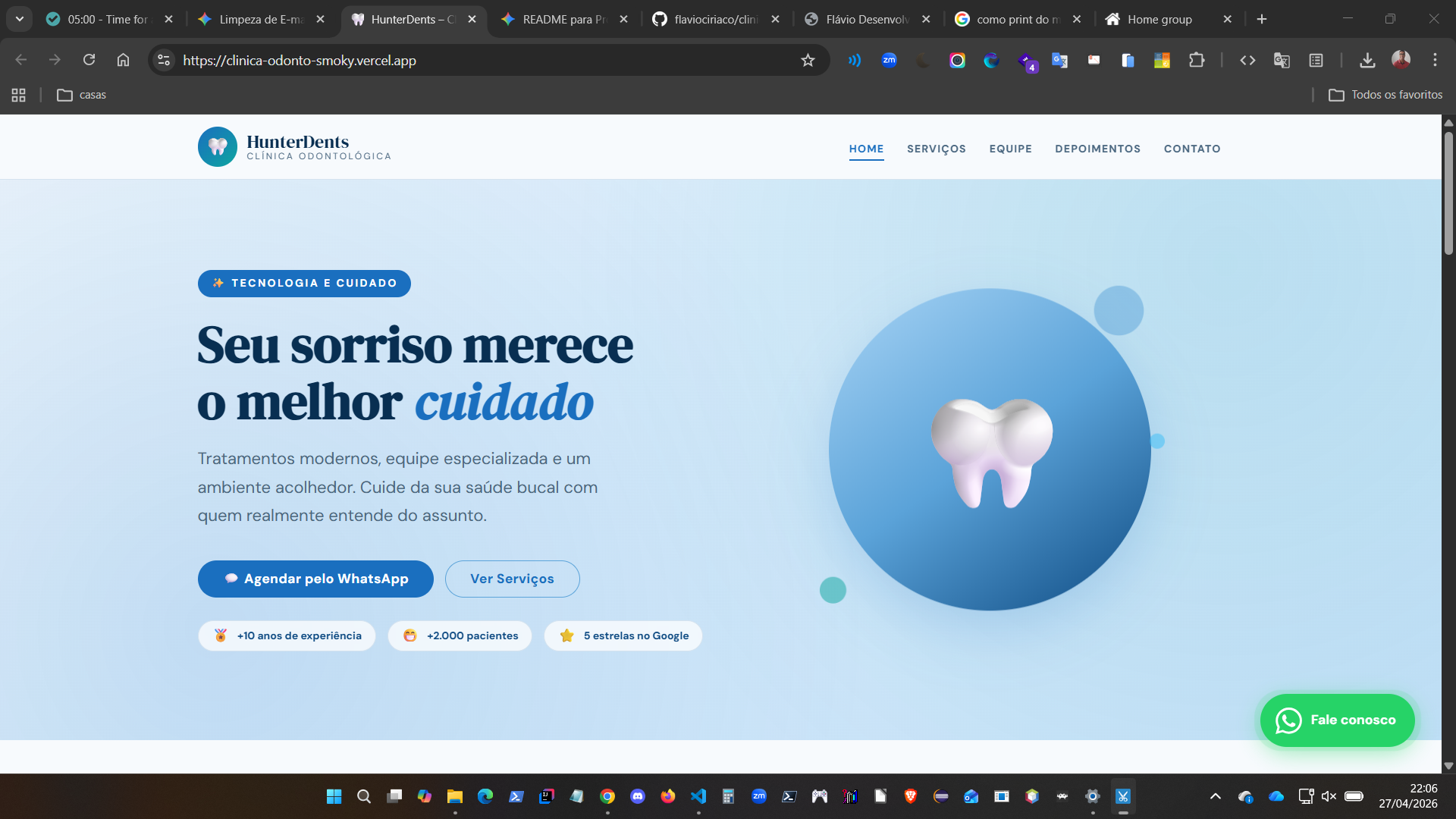Click the code brackets toolbar icon
1456x819 pixels.
1247,60
